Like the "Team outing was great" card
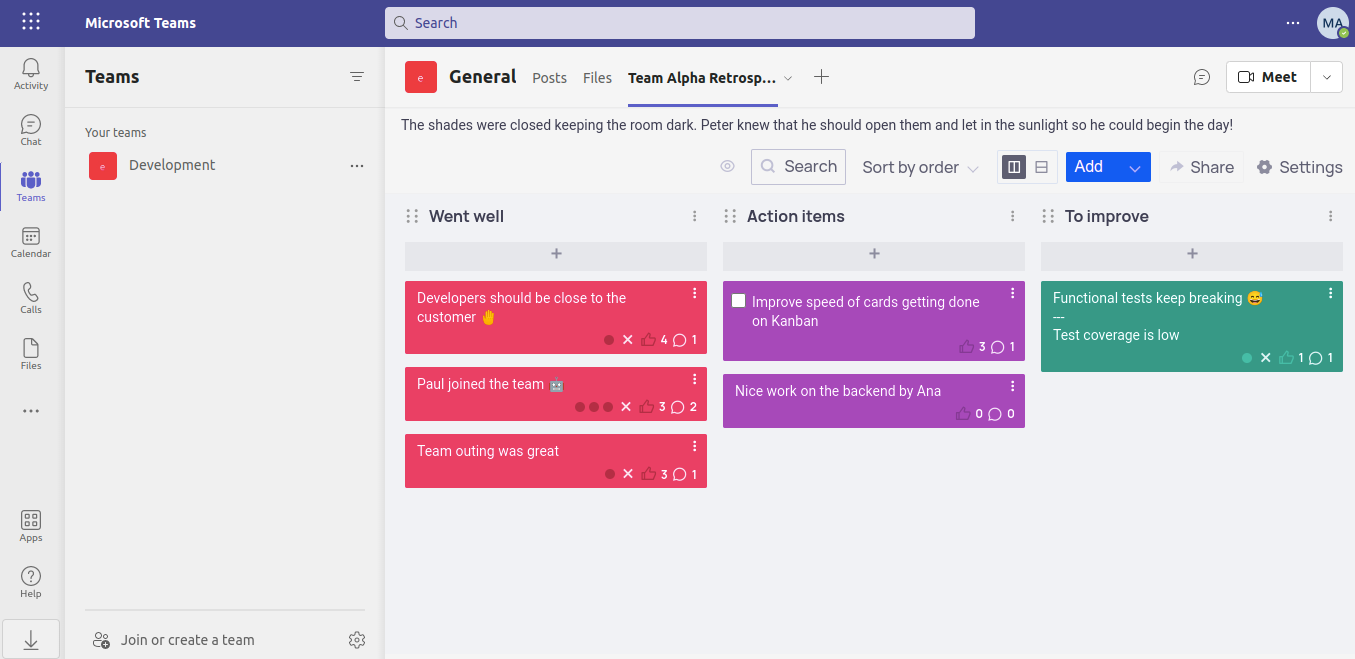 click(648, 474)
